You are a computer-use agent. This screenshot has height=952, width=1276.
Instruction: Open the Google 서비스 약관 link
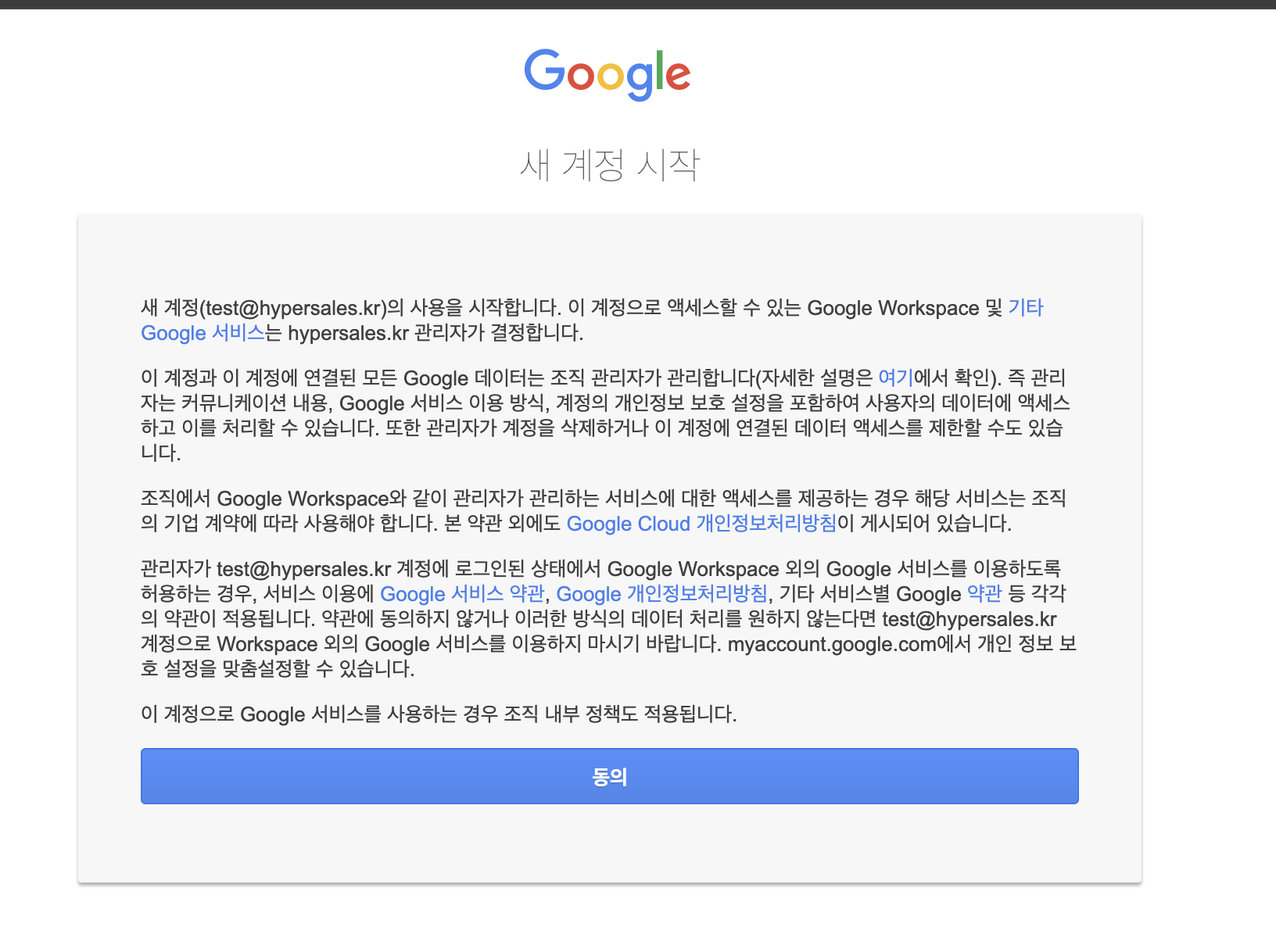click(461, 594)
